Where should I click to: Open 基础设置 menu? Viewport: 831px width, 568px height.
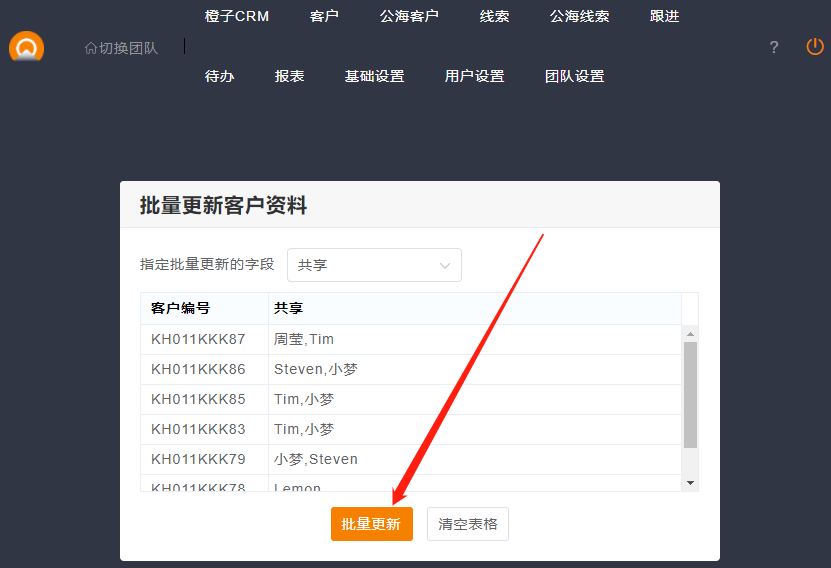(374, 76)
